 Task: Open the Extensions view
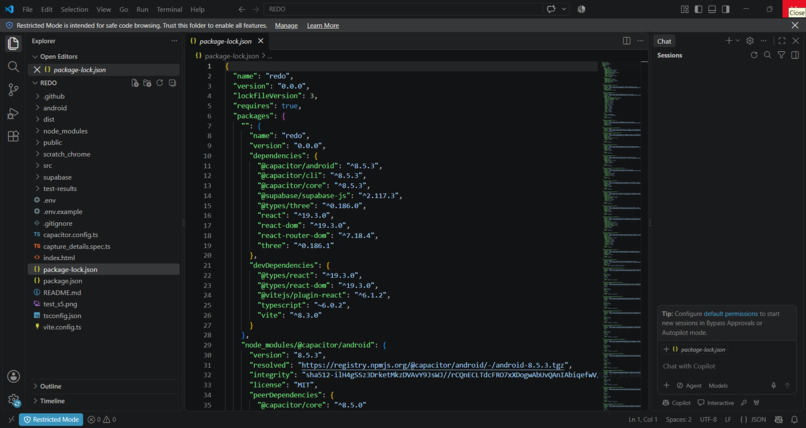[x=13, y=136]
